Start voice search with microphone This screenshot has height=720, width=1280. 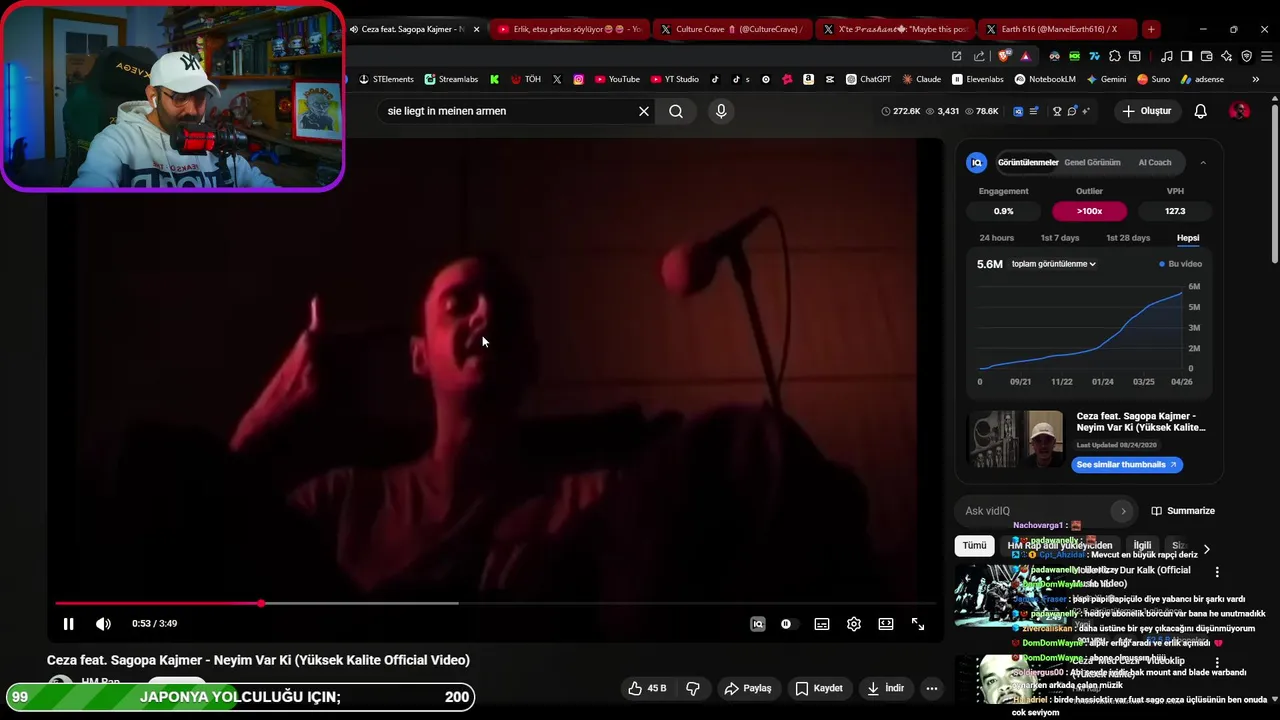[x=721, y=111]
